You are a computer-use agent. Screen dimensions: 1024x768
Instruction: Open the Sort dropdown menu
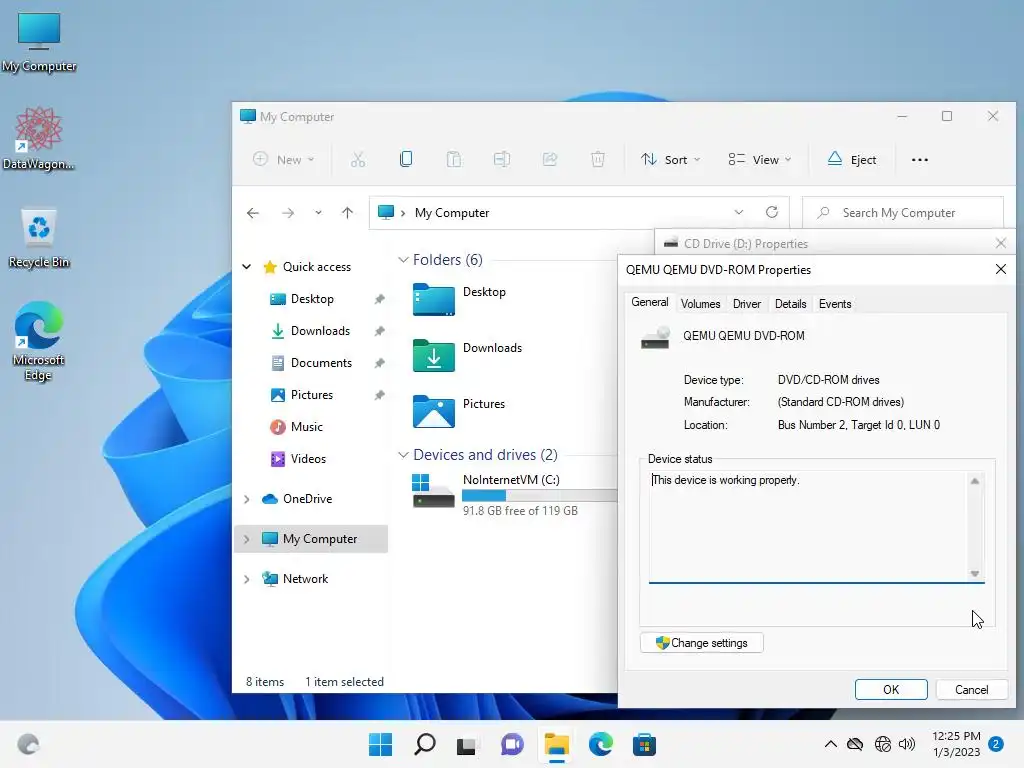[x=670, y=159]
